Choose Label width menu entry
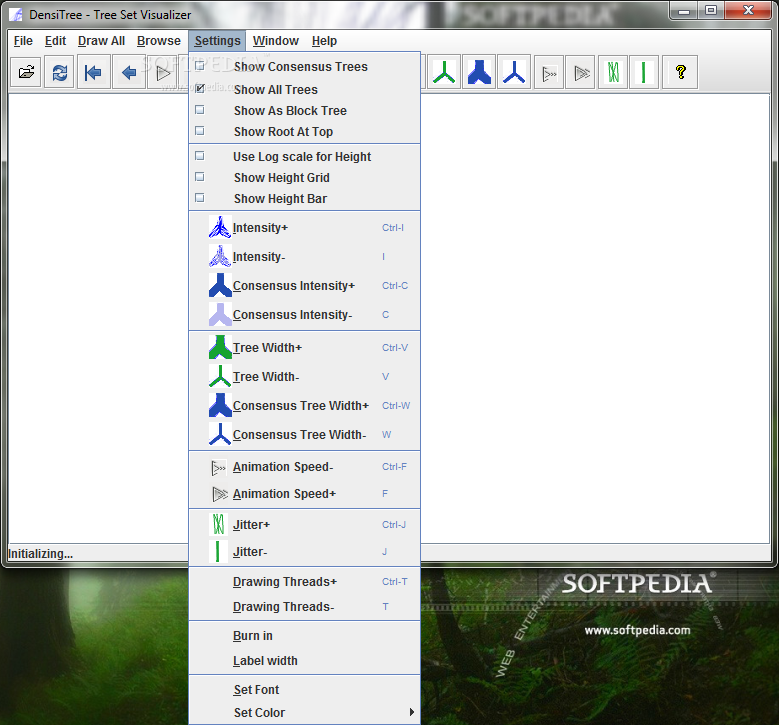 pos(305,661)
